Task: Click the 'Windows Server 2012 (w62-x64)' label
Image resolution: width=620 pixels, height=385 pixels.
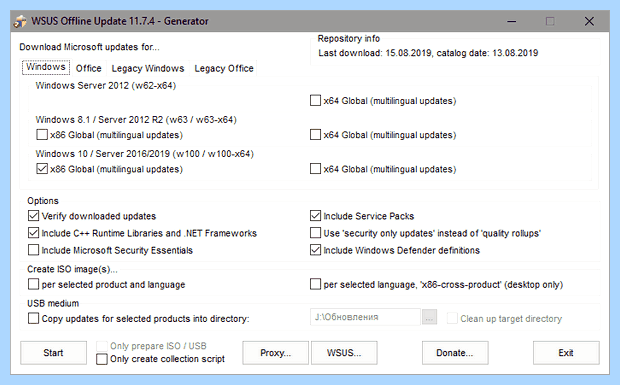Action: [106, 85]
